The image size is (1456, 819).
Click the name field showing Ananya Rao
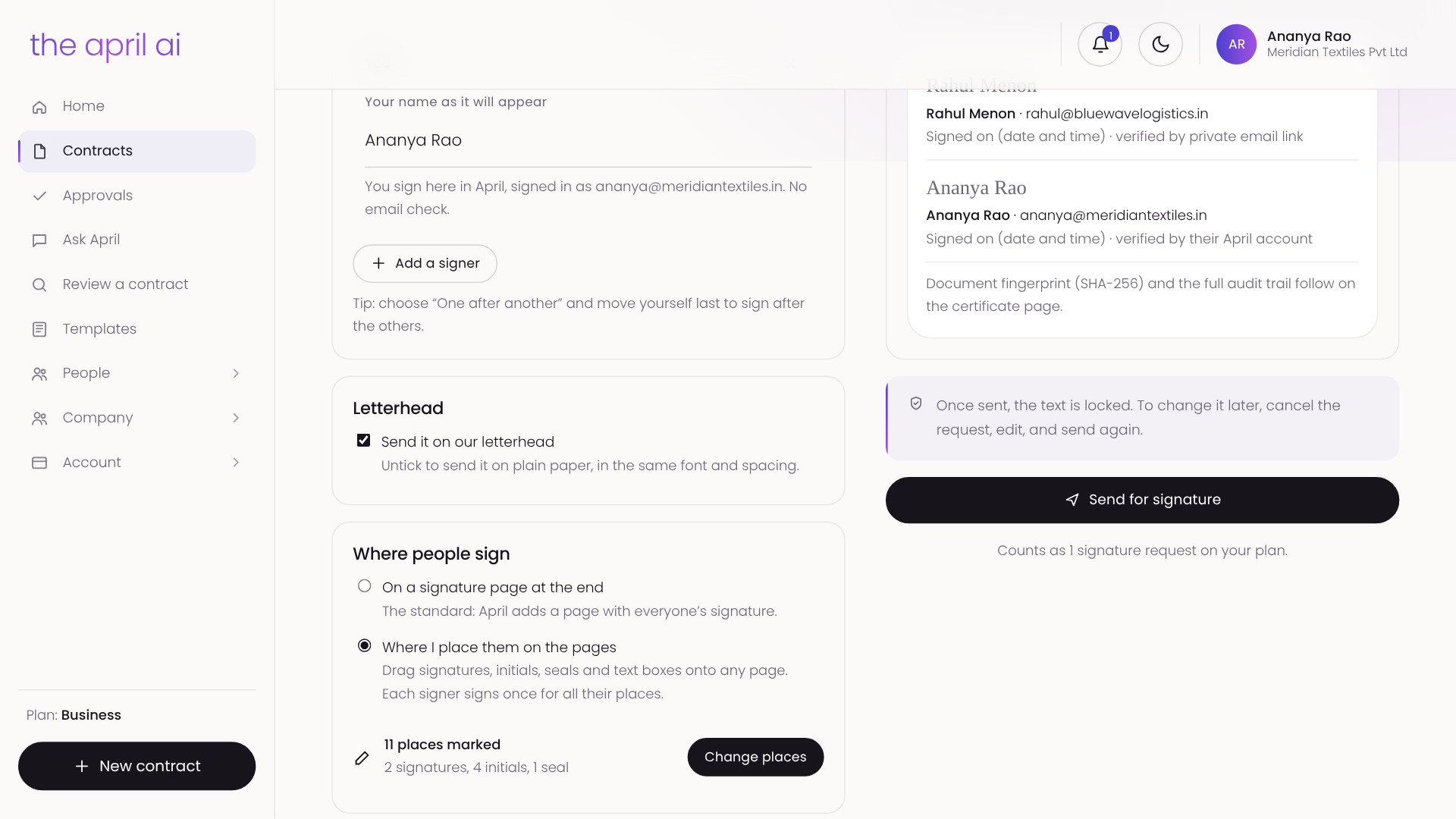tap(588, 141)
